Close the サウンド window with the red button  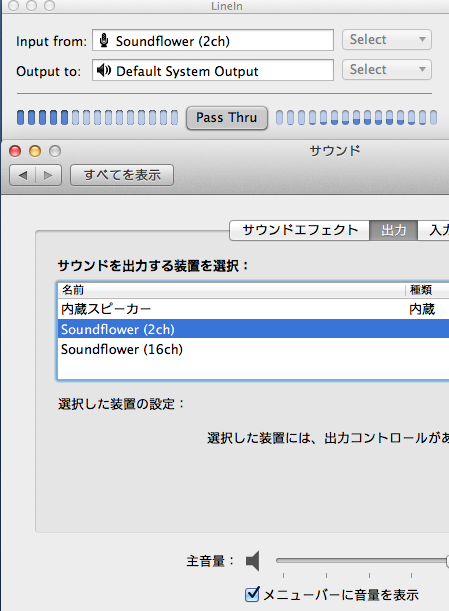pos(15,151)
